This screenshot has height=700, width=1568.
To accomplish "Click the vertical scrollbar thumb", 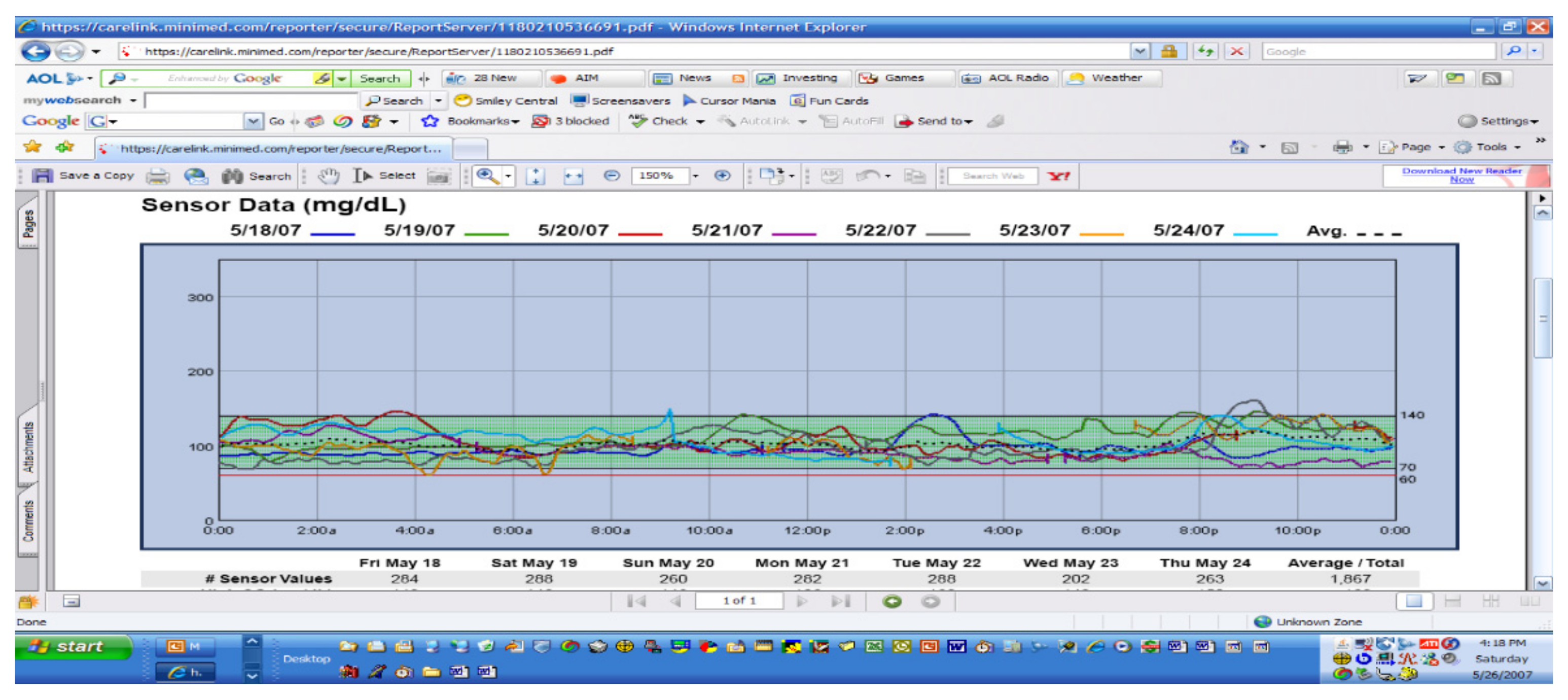I will 1543,319.
